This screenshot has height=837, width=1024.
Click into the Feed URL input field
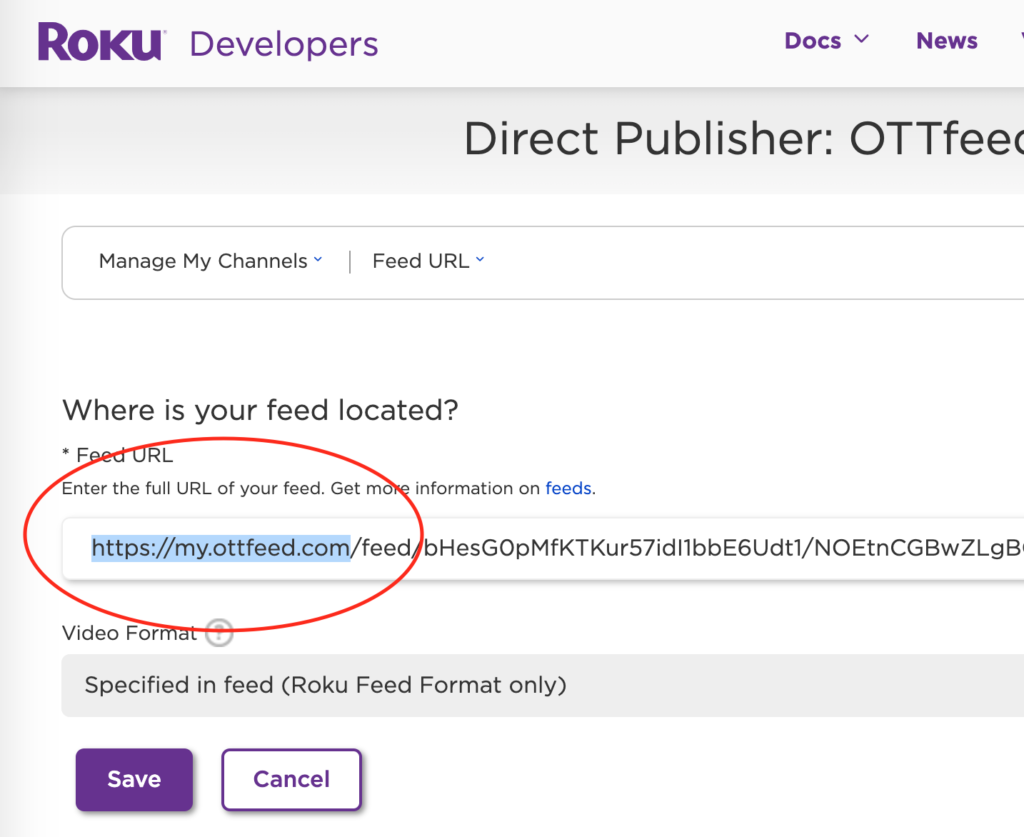(543, 548)
